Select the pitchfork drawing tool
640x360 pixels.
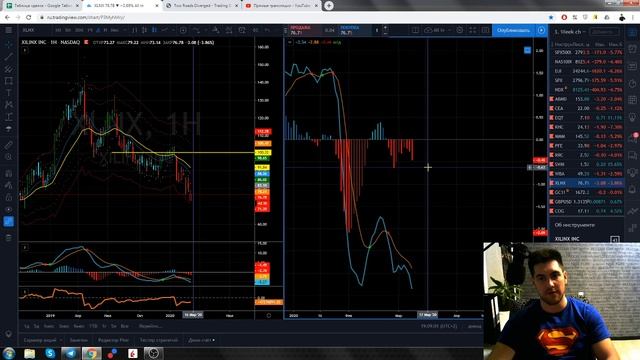tap(8, 69)
